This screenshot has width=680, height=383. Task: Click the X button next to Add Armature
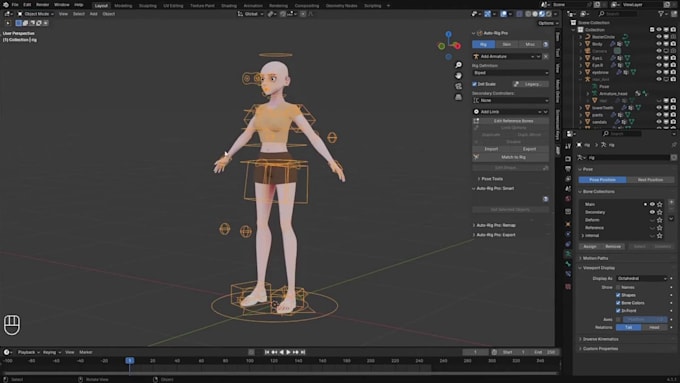point(546,56)
